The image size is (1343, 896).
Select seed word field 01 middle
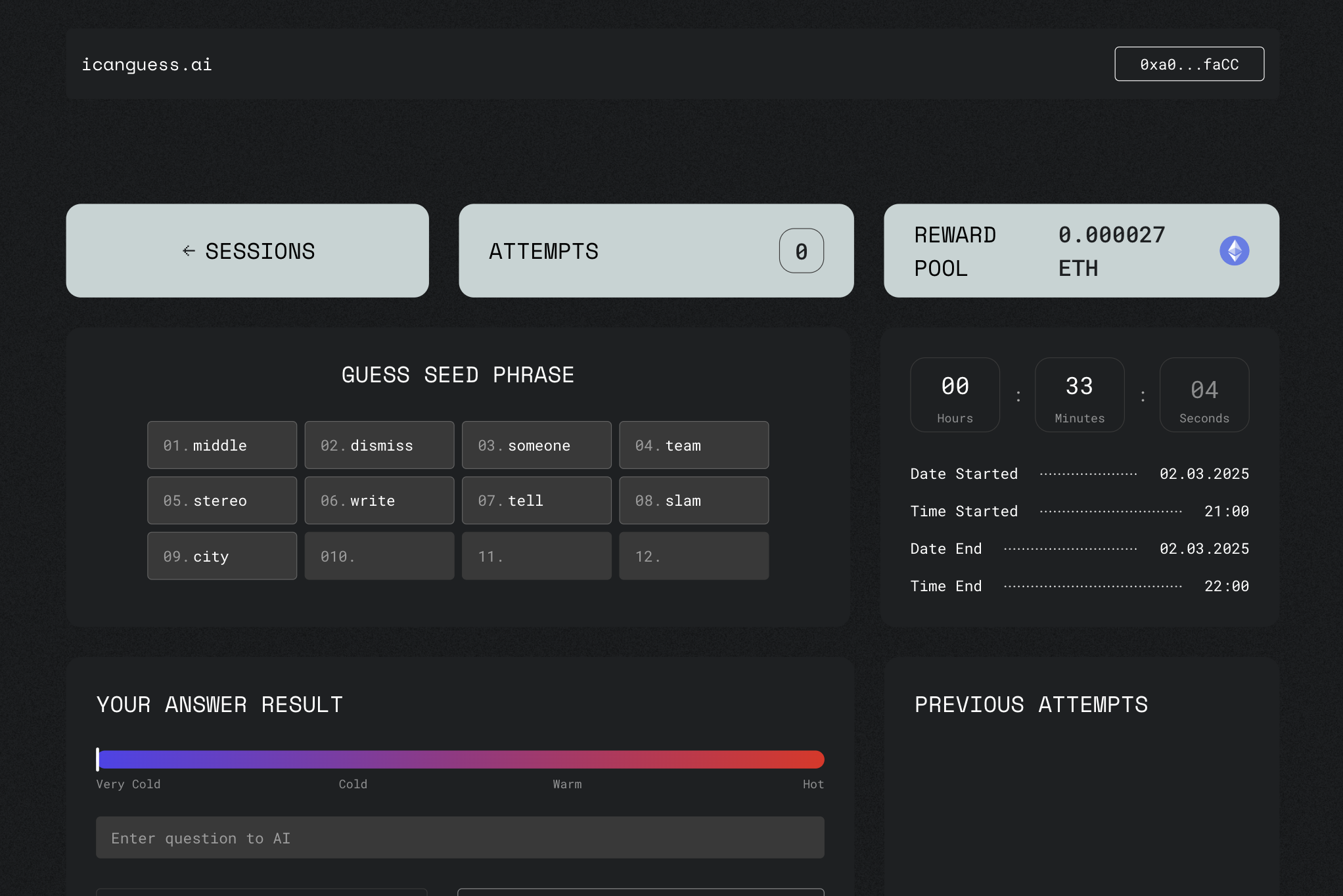coord(222,445)
